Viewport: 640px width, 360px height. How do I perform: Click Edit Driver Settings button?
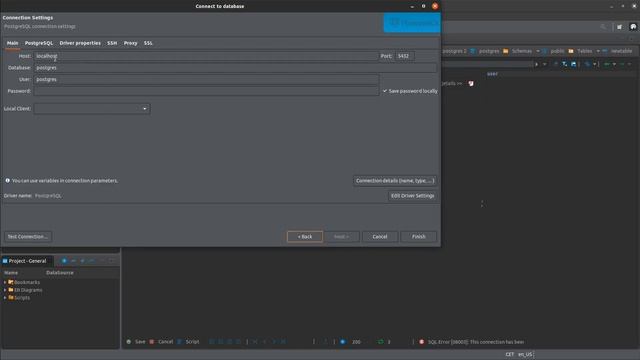coord(412,196)
